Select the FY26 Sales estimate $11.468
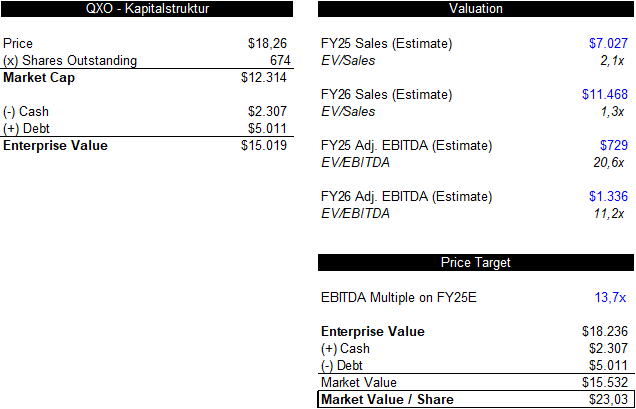The height and width of the screenshot is (409, 636). tap(605, 95)
